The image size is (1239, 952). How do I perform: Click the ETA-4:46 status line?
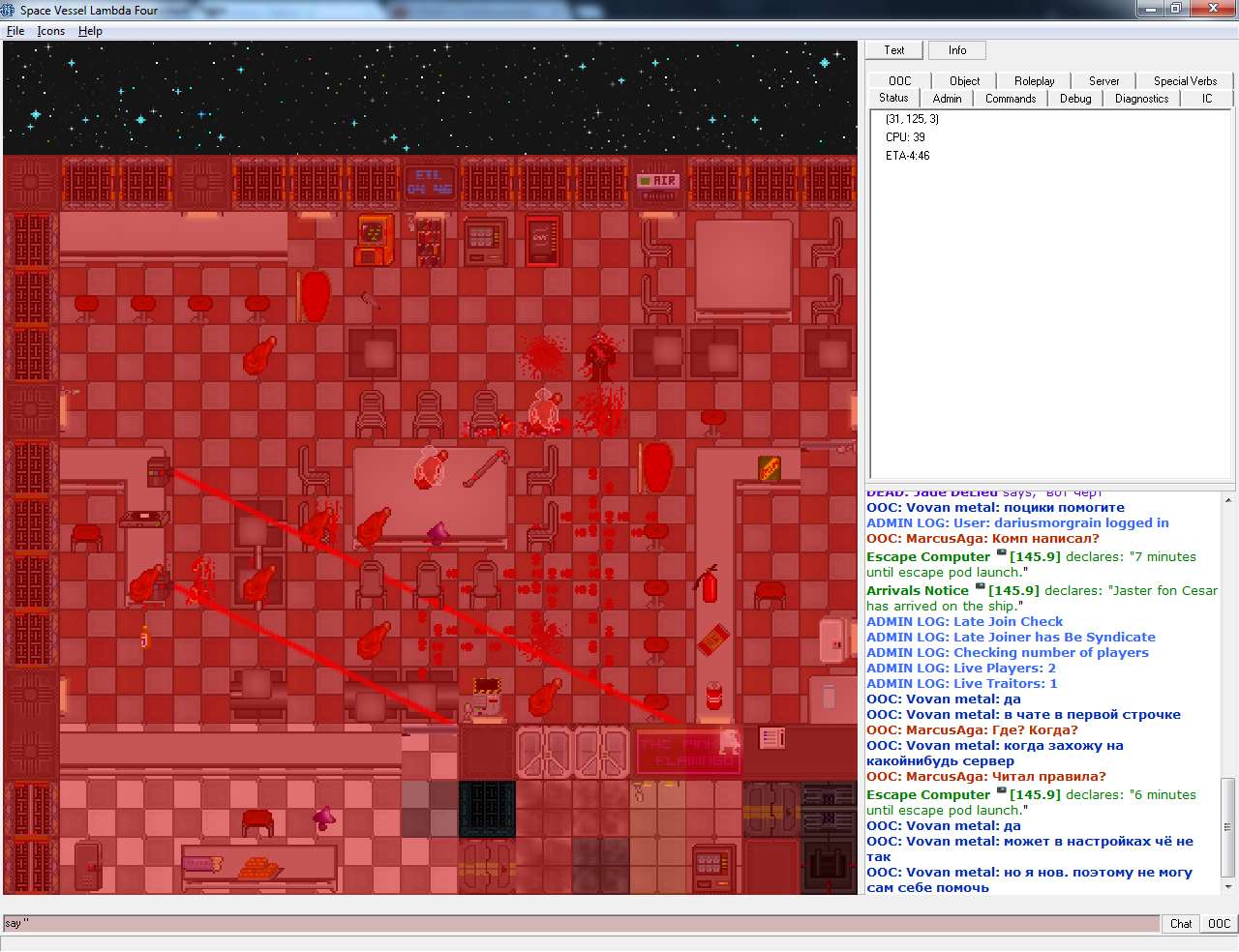[907, 156]
